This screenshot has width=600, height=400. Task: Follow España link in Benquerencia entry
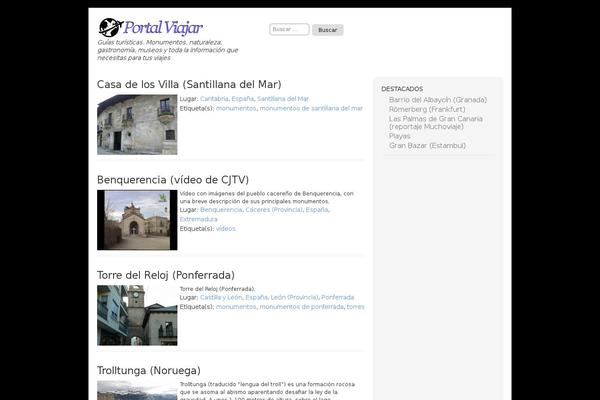317,210
